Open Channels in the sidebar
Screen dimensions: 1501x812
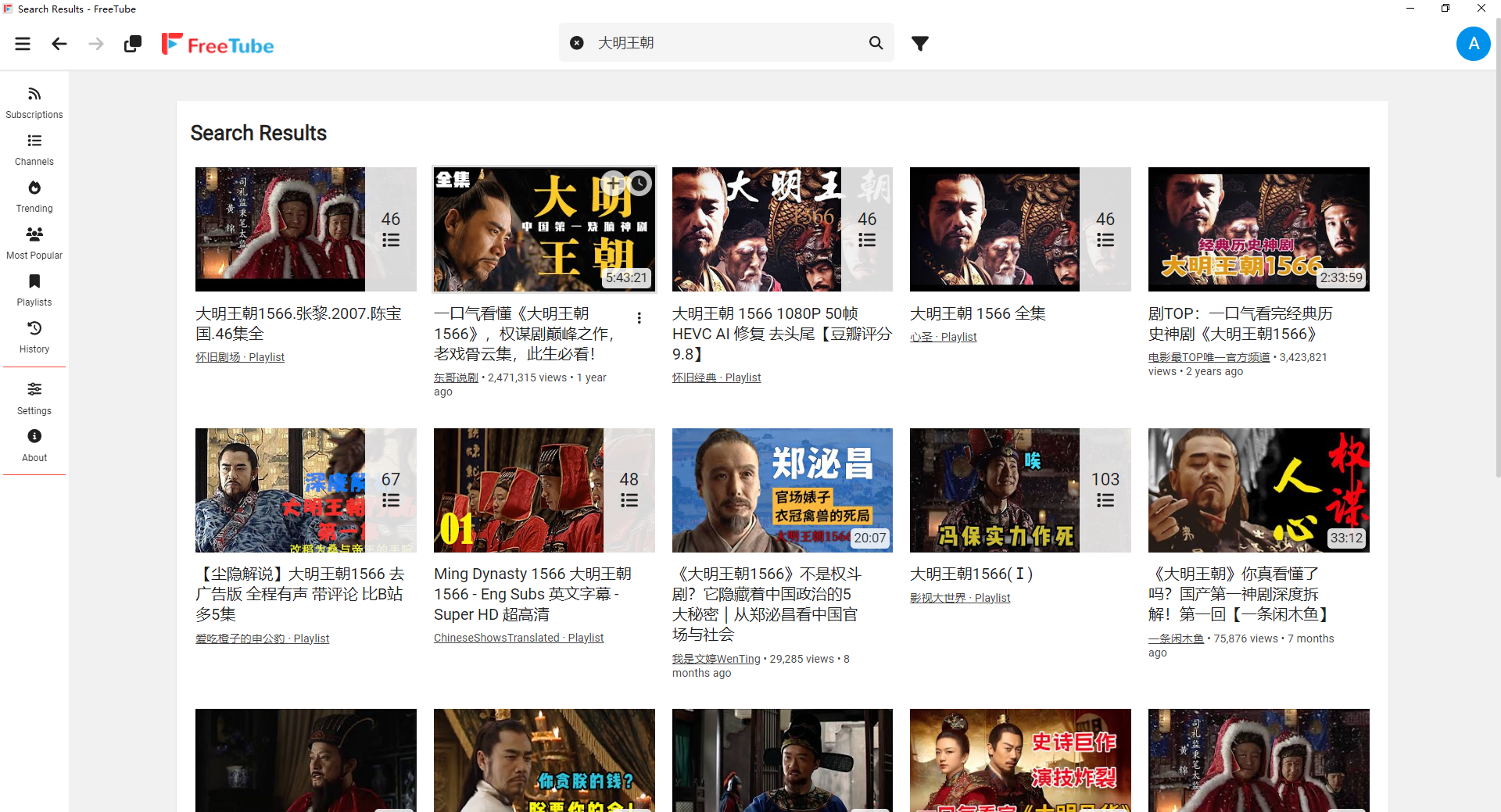pos(34,150)
